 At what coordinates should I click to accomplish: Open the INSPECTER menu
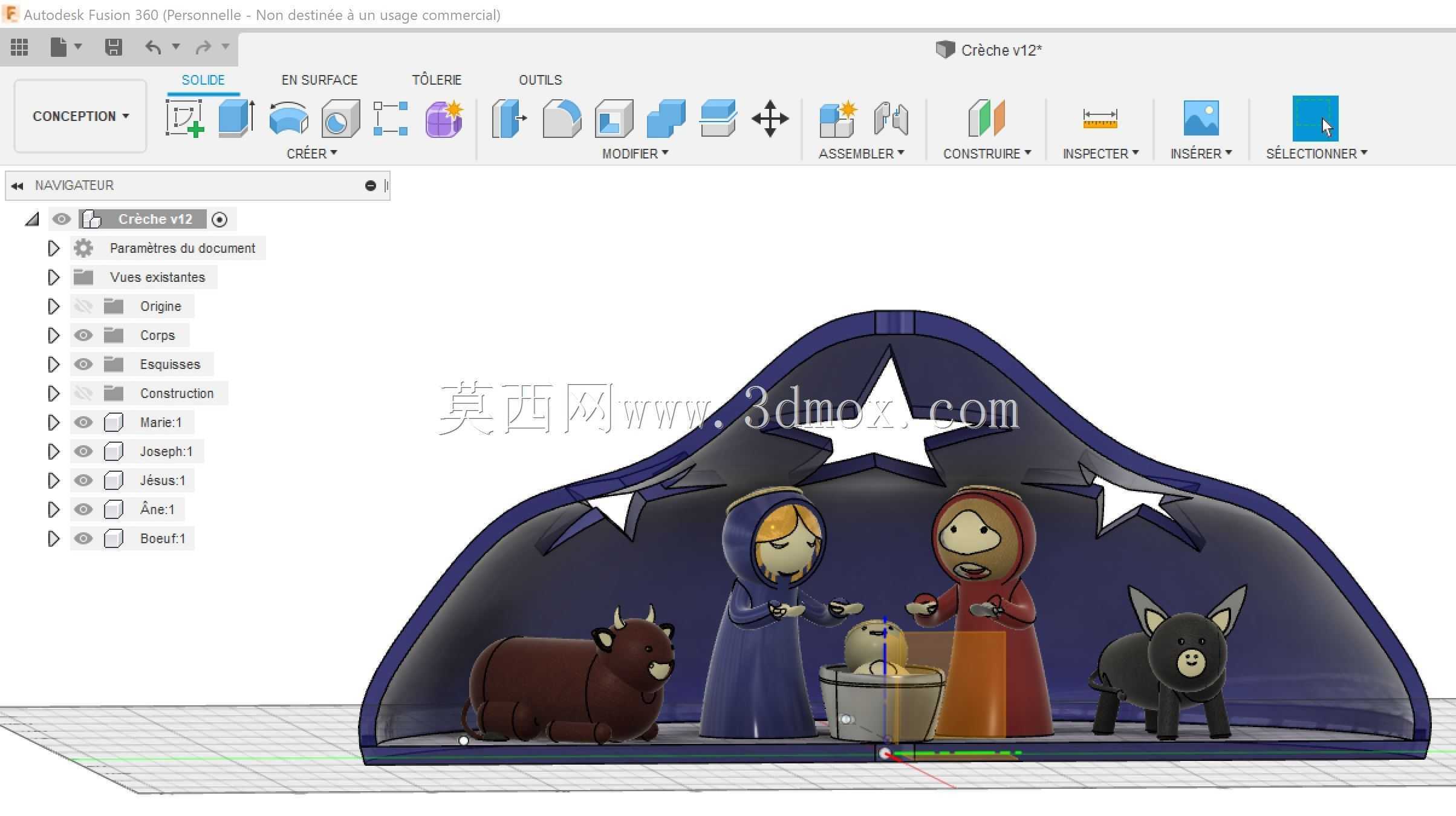[1100, 154]
